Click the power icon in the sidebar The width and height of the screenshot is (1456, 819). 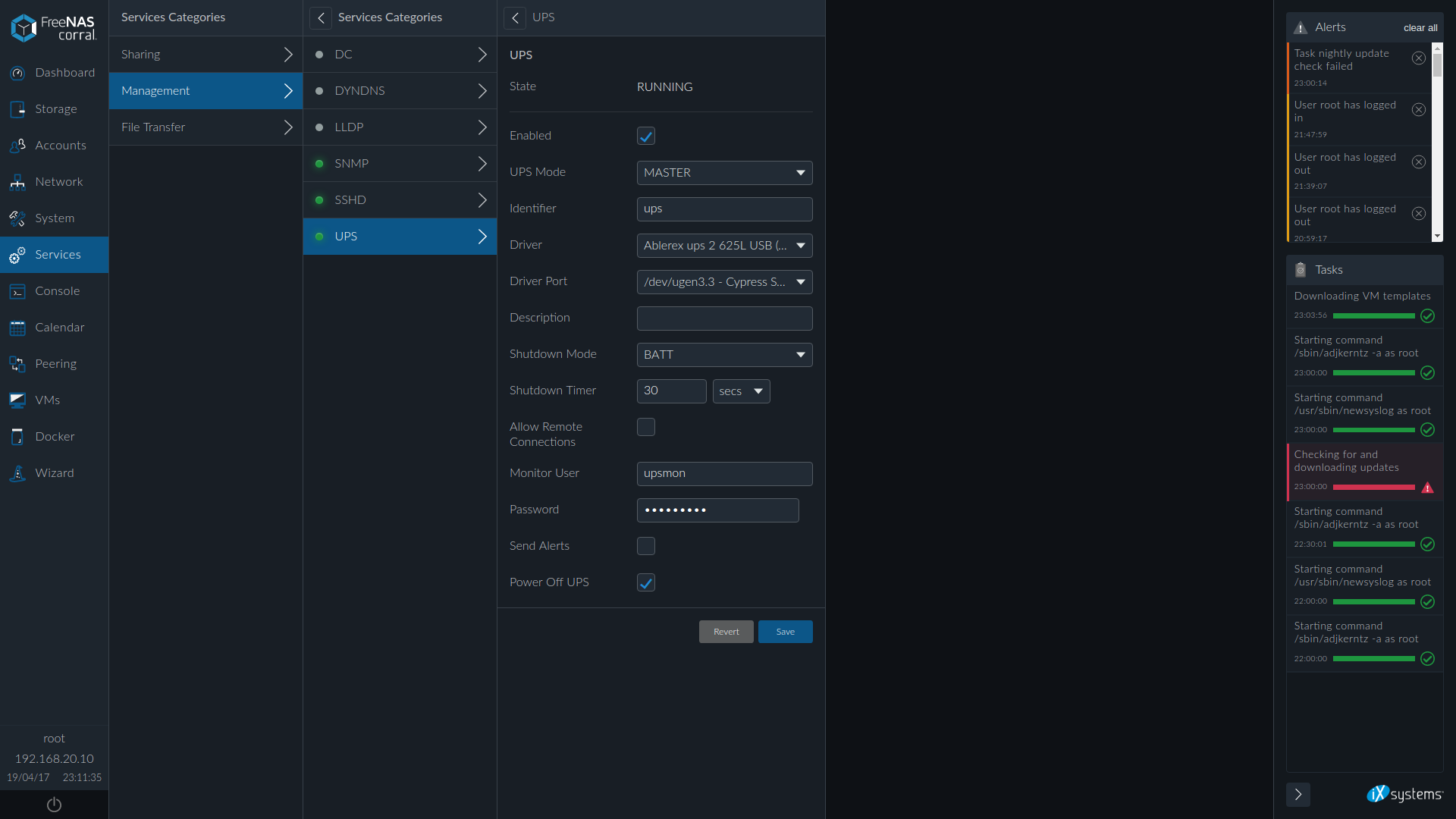[54, 805]
